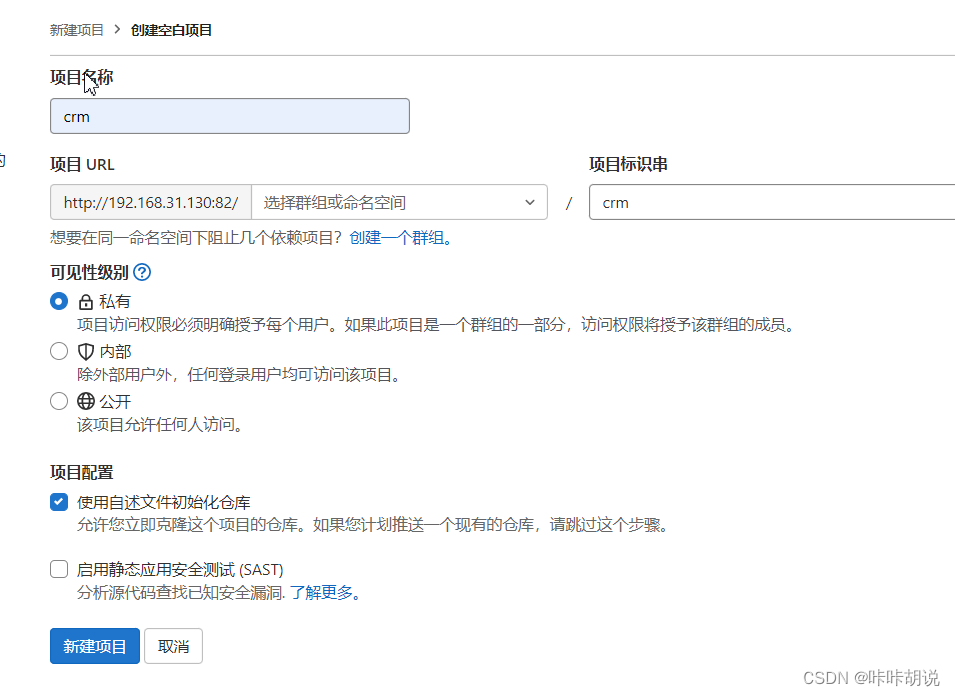Click the http://192.168.31.130:82/ URL prefix
Screen dimensions: 955x696
151,202
